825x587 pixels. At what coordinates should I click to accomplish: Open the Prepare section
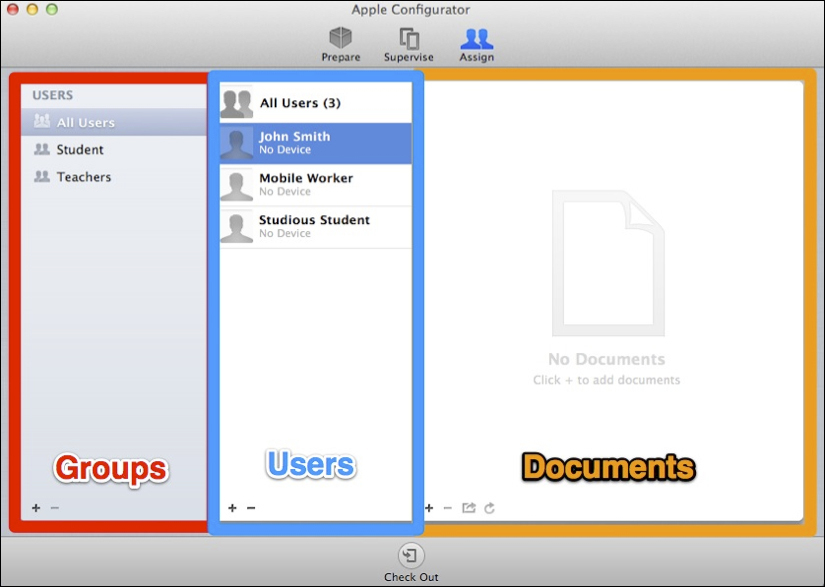click(x=340, y=45)
